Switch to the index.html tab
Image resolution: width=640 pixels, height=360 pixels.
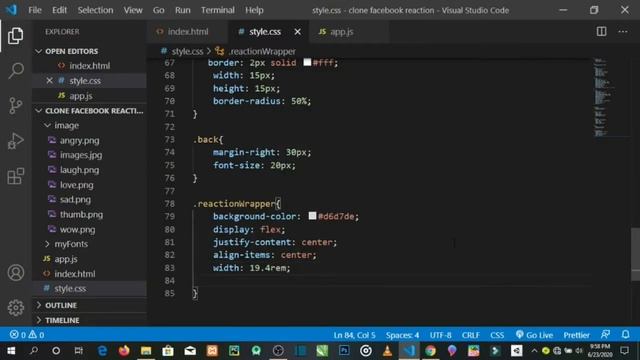(x=187, y=31)
